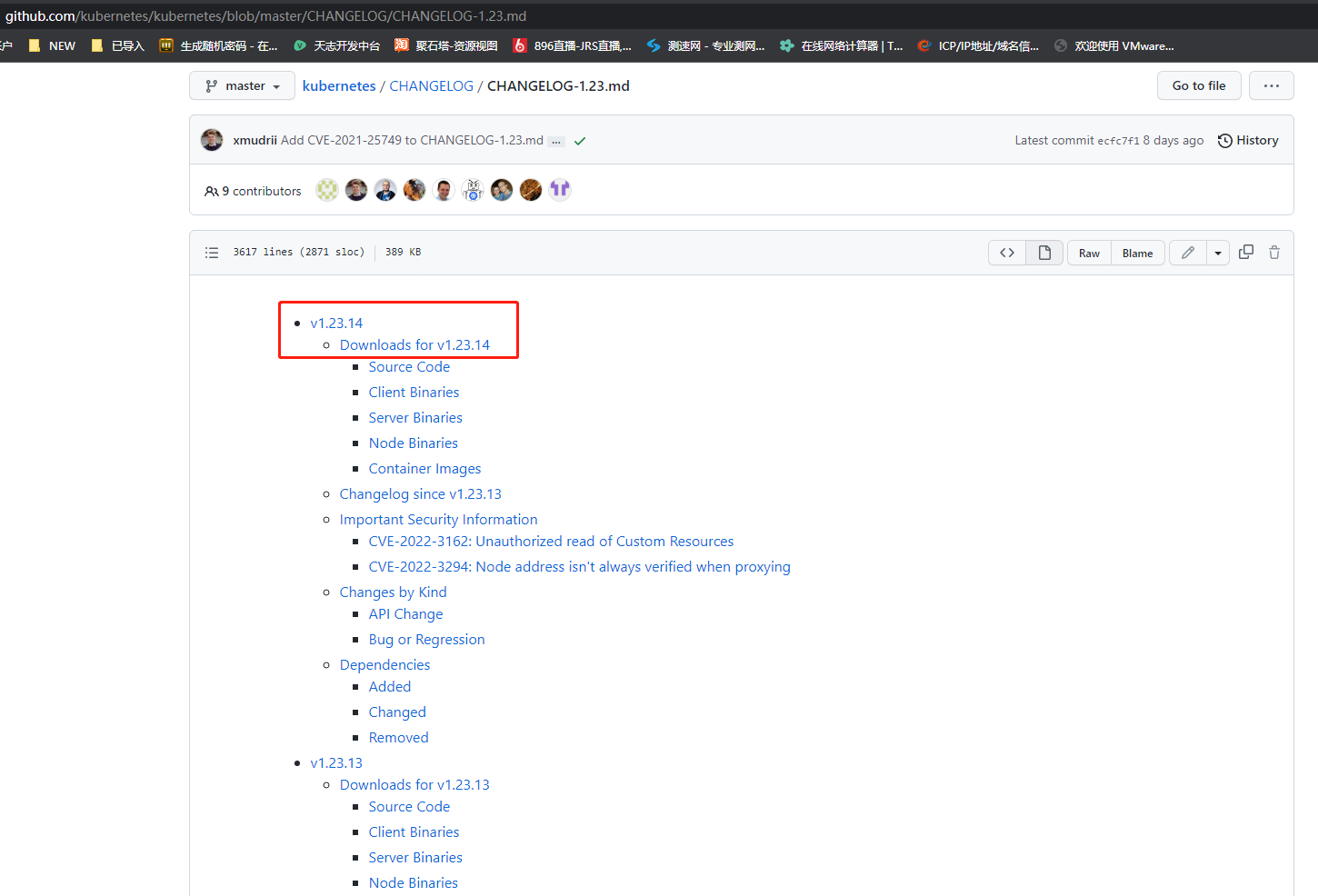Open the NEW bookmarks folder

[53, 45]
